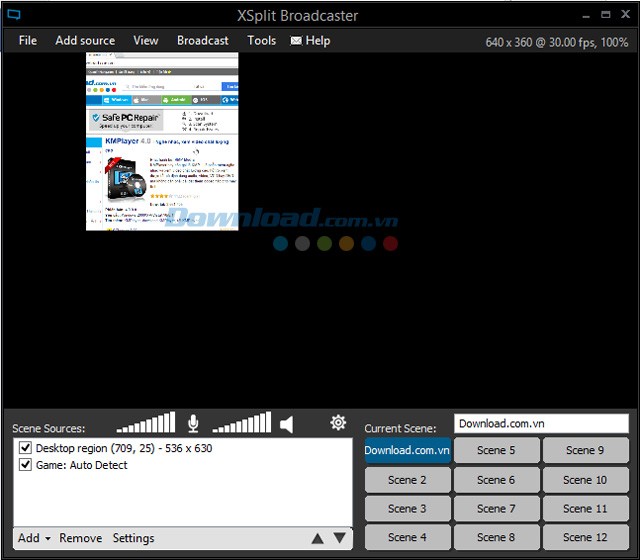The height and width of the screenshot is (560, 640).
Task: Select desktop region preview in the stage
Action: tap(162, 141)
